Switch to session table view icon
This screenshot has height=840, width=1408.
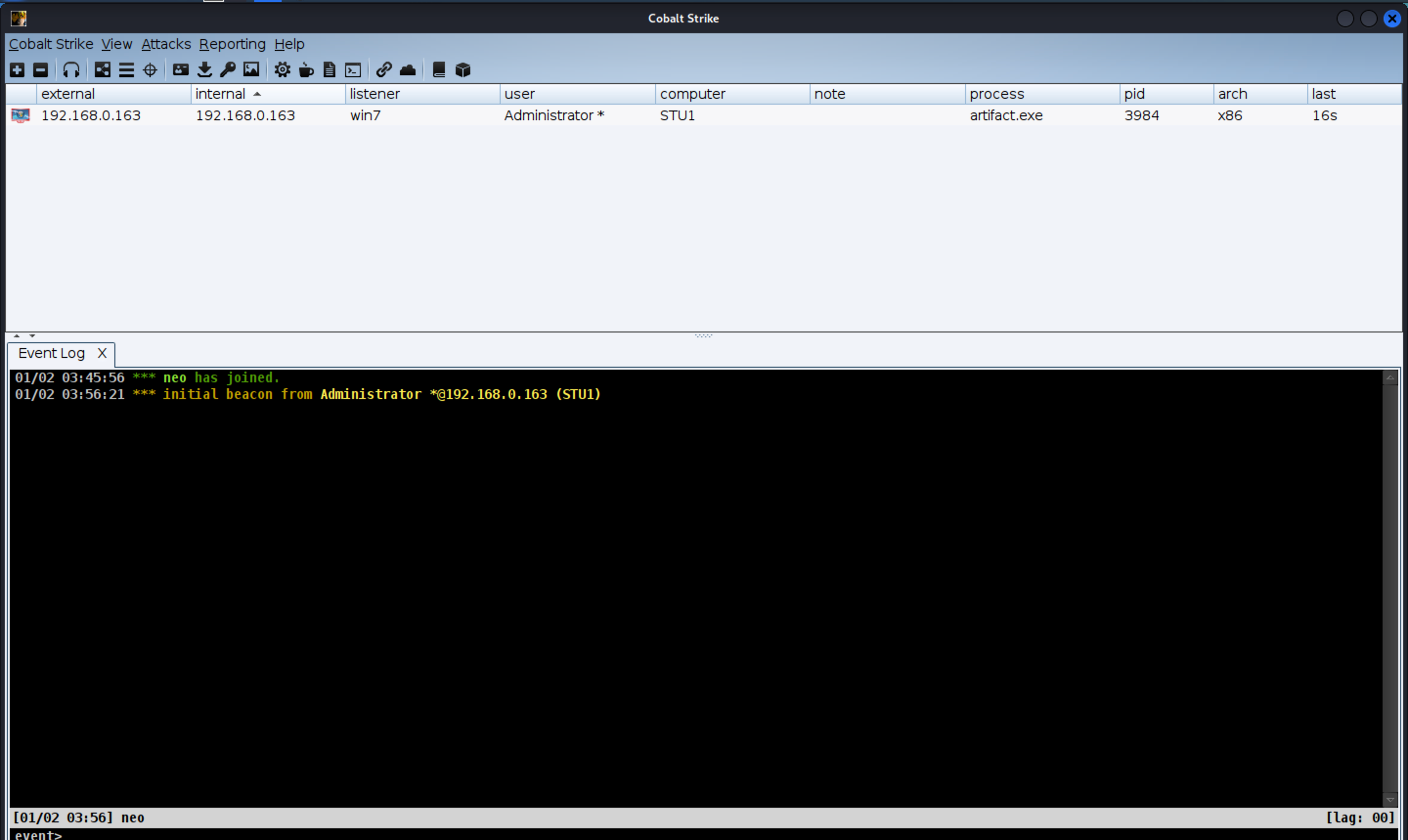pyautogui.click(x=126, y=69)
